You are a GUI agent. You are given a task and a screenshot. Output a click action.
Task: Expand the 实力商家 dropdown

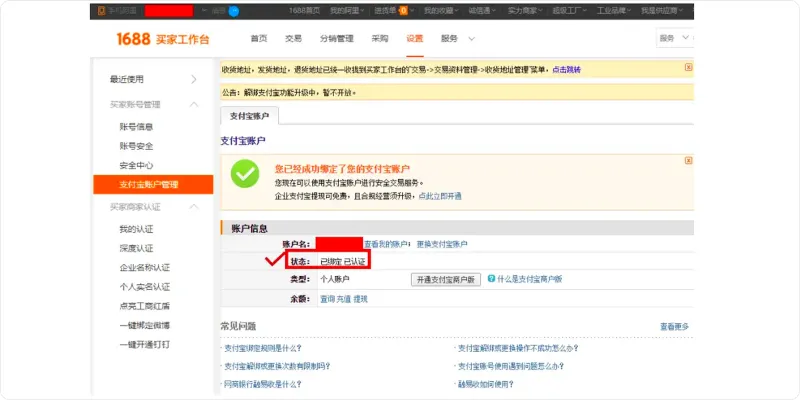525,11
